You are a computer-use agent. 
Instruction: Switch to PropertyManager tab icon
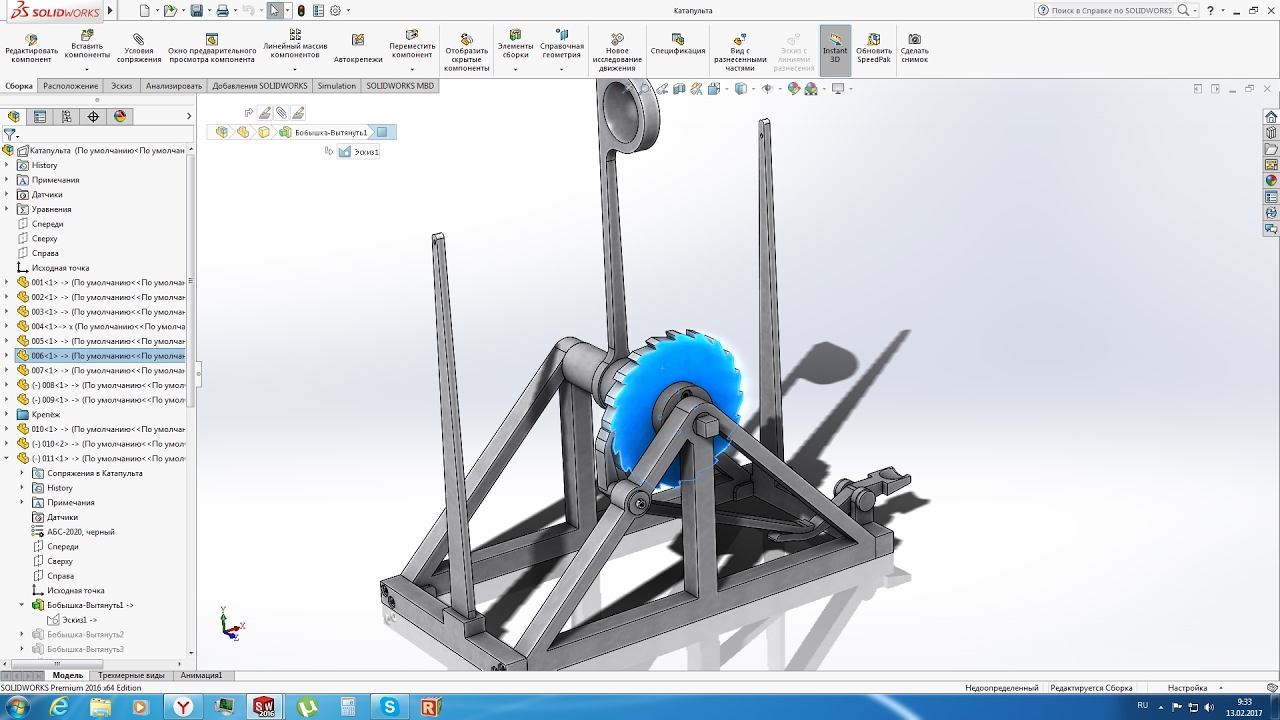(40, 116)
